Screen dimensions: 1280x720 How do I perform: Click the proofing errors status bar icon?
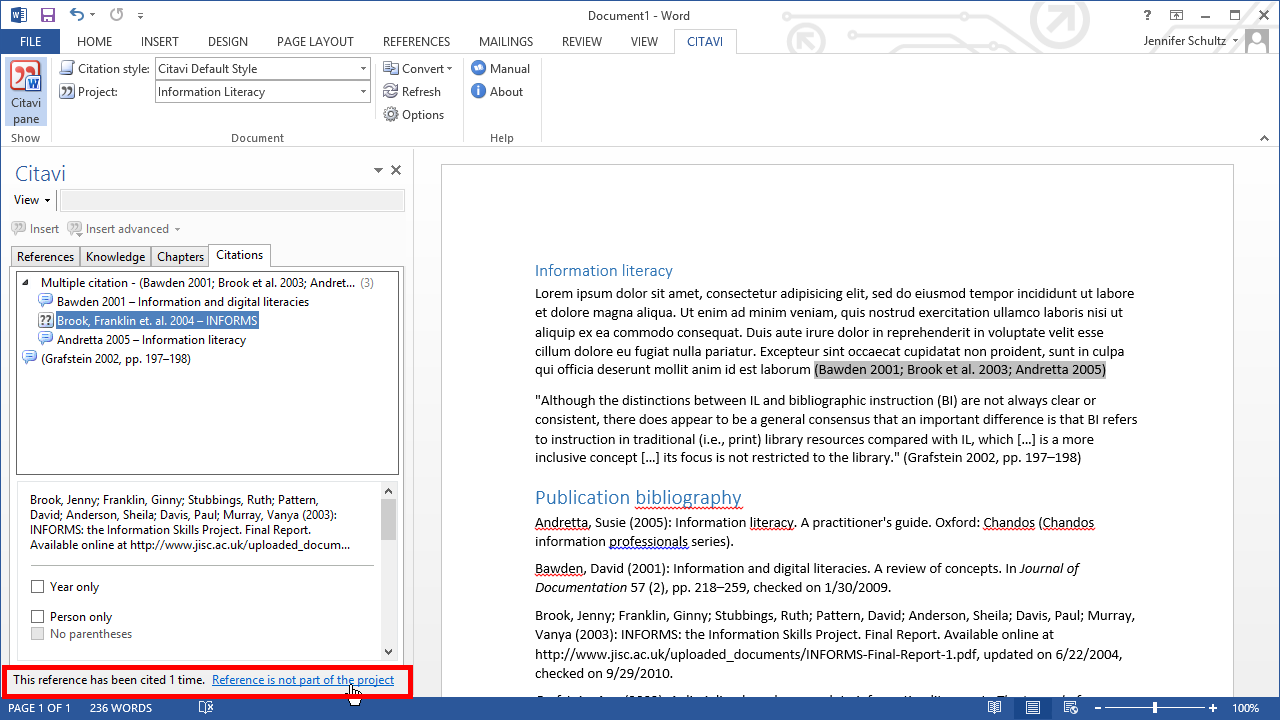click(206, 708)
